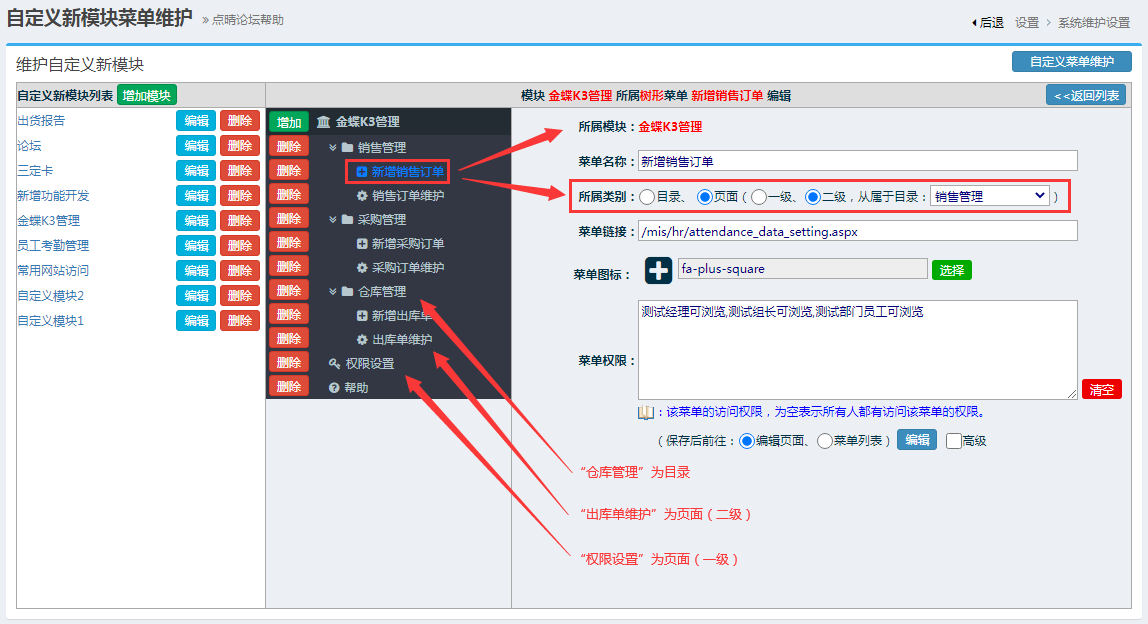Open 点睛论坛帮助 link

coord(247,20)
